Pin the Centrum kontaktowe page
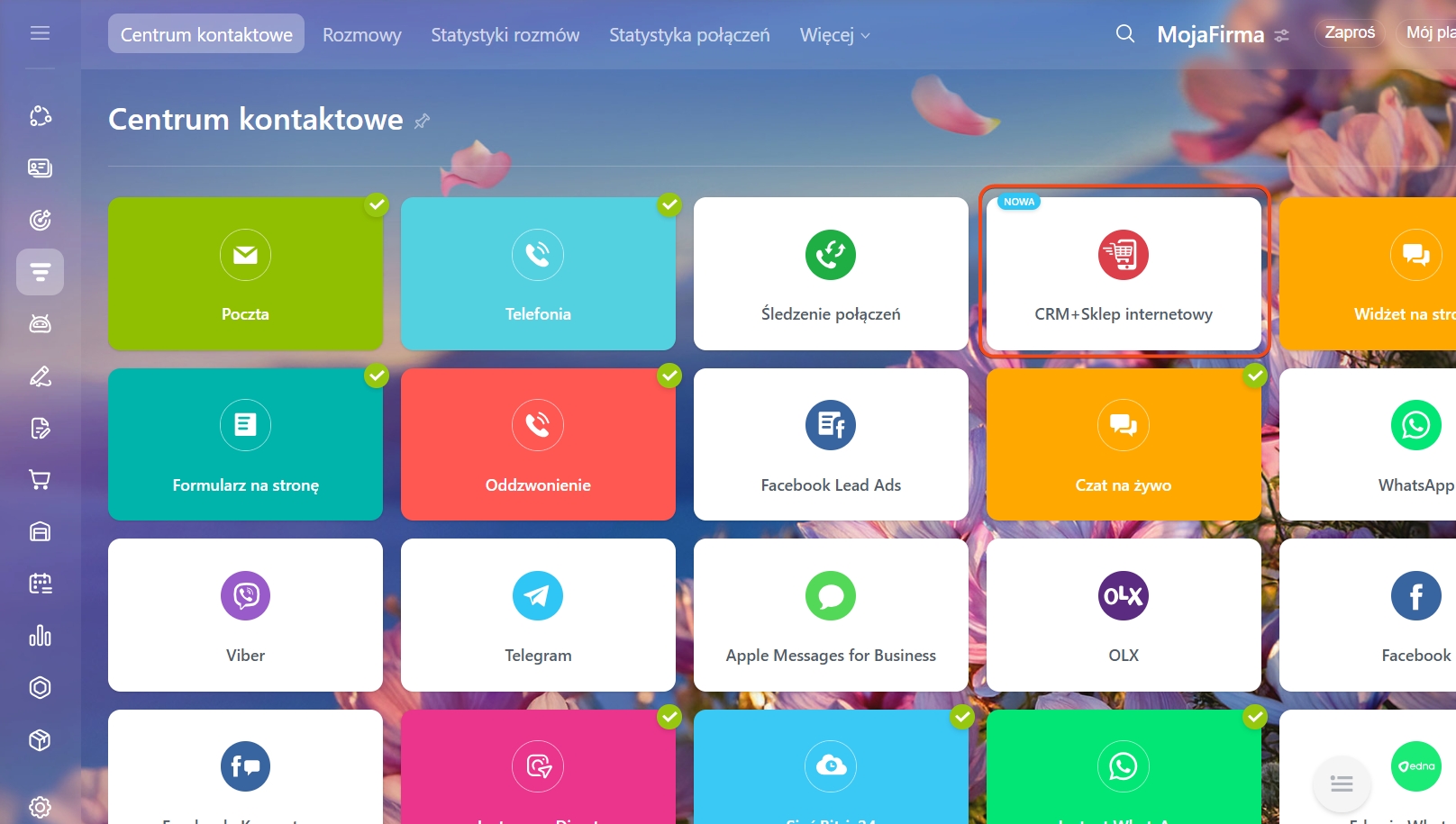Screen dimensions: 1456x824 422,121
